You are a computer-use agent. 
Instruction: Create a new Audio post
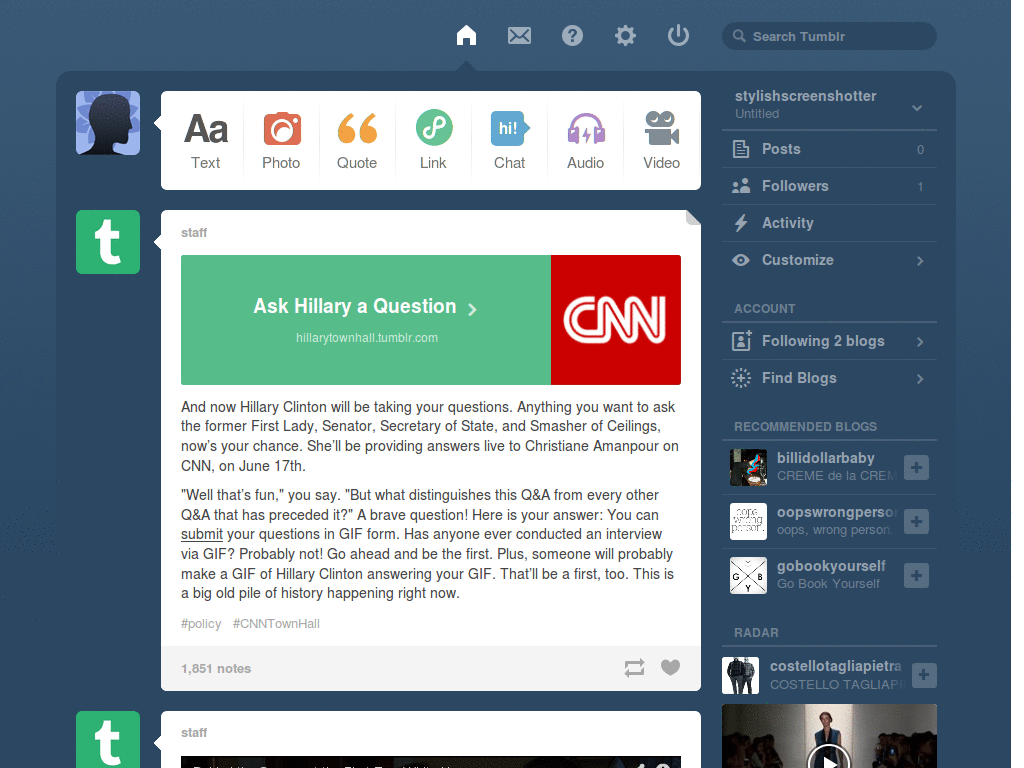click(x=586, y=140)
